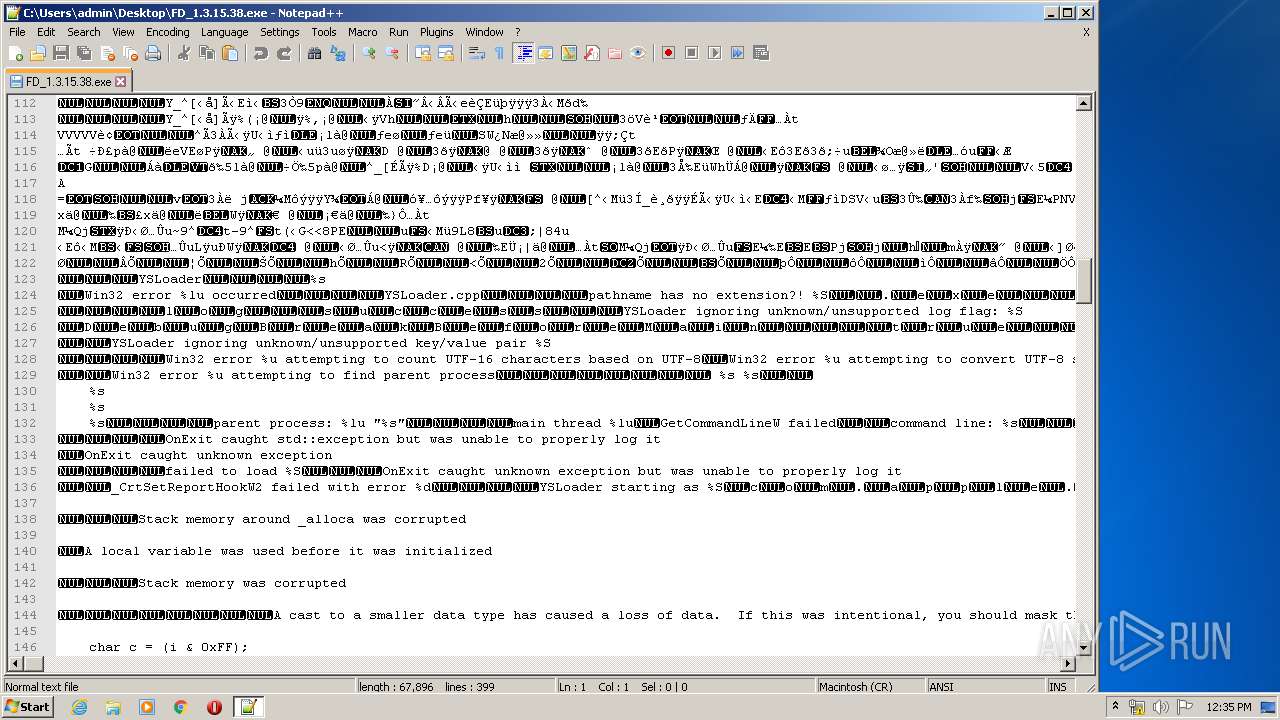Click the vertical scrollbar thumb
Viewport: 1280px width, 720px height.
pyautogui.click(x=1084, y=281)
